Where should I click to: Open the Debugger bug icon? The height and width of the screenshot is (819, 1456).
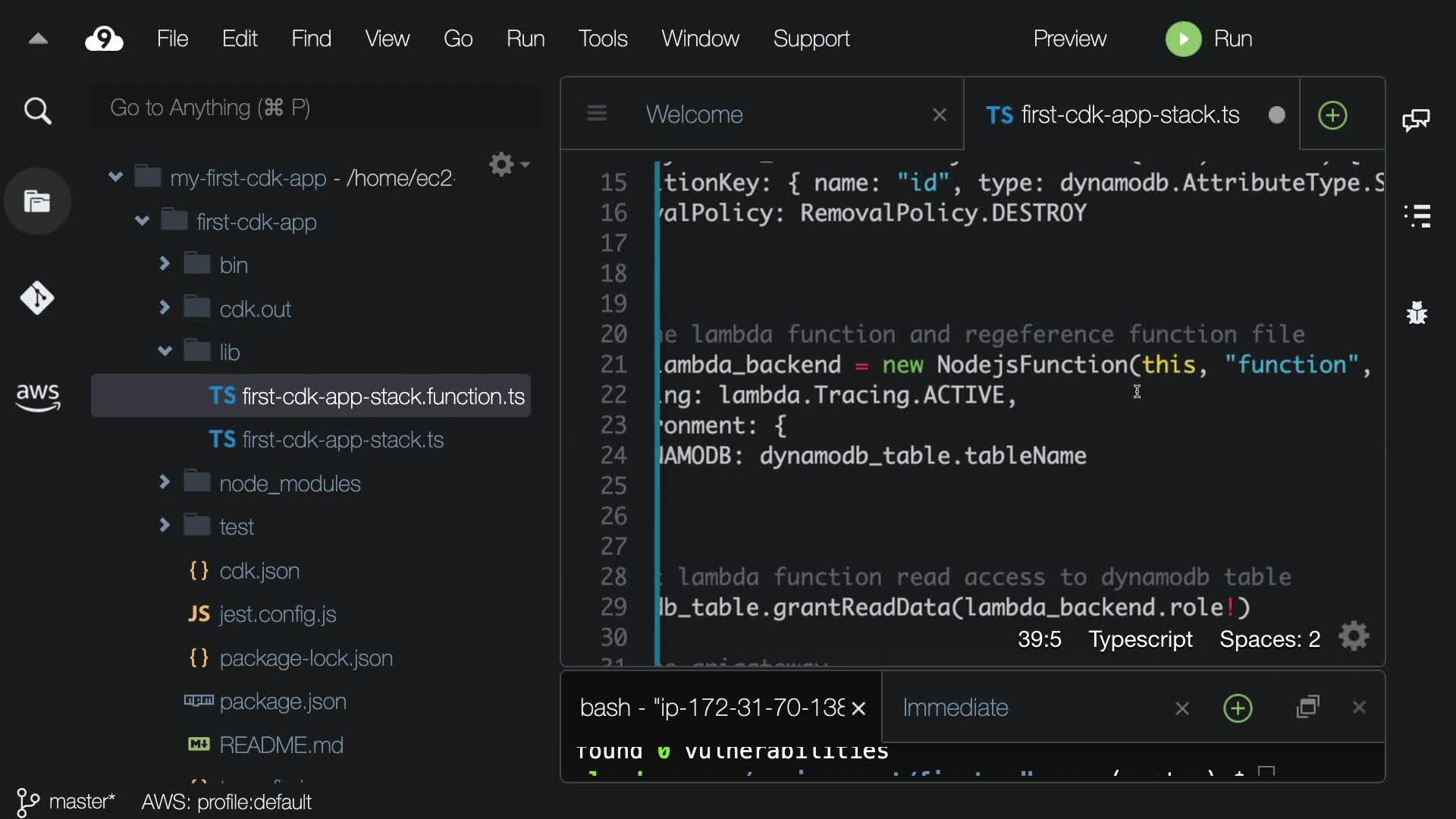(1417, 312)
